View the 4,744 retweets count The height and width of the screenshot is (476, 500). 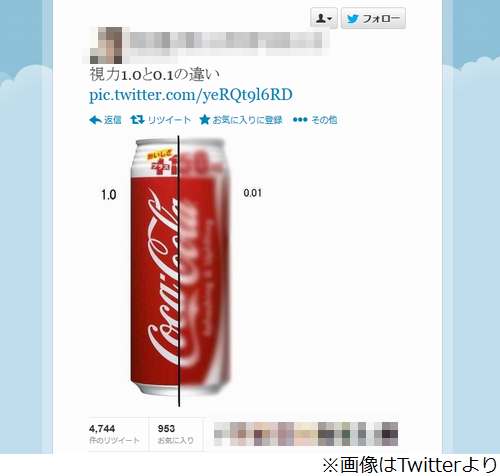pyautogui.click(x=102, y=429)
